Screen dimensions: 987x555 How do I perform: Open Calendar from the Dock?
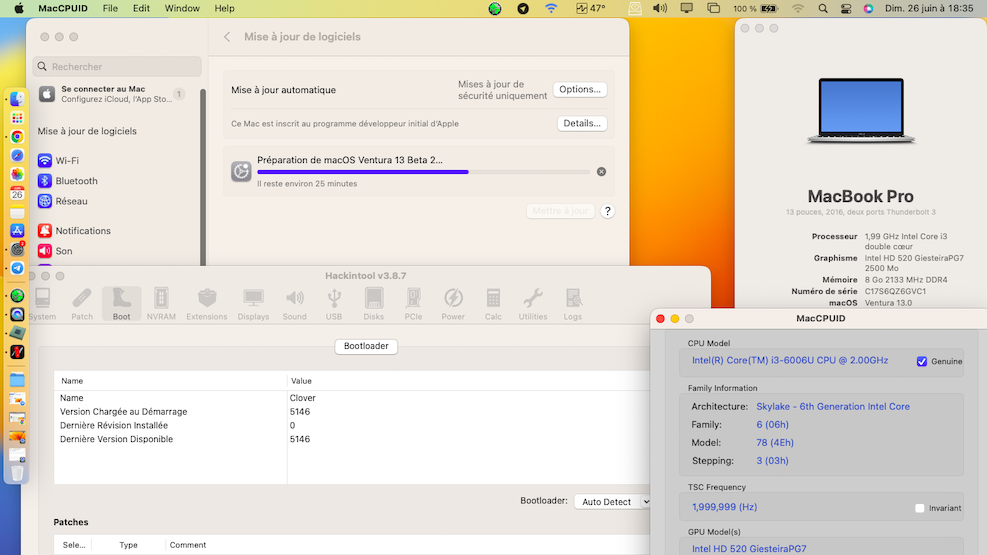click(x=17, y=193)
